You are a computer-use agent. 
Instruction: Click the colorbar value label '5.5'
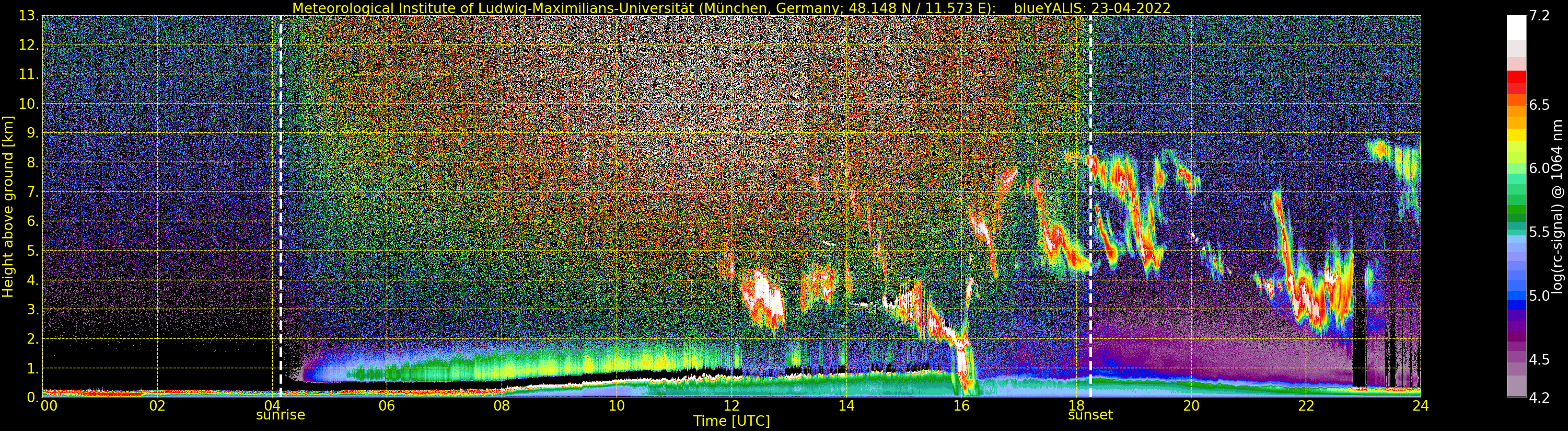click(x=1539, y=232)
